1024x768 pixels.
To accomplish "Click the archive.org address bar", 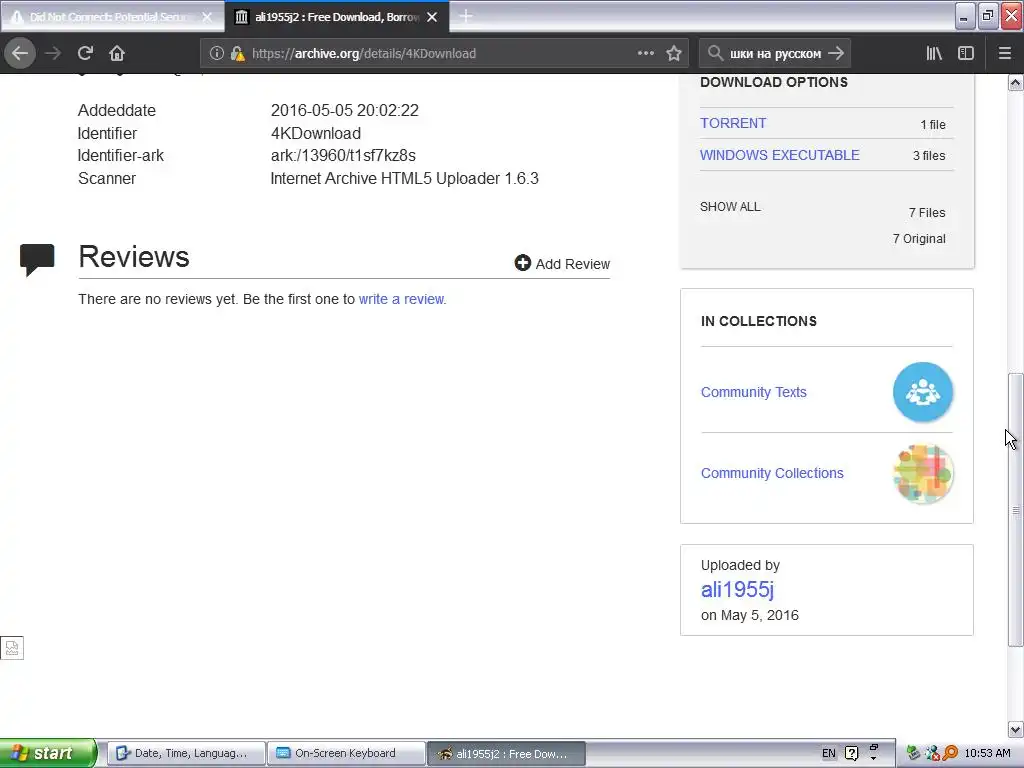I will 444,54.
